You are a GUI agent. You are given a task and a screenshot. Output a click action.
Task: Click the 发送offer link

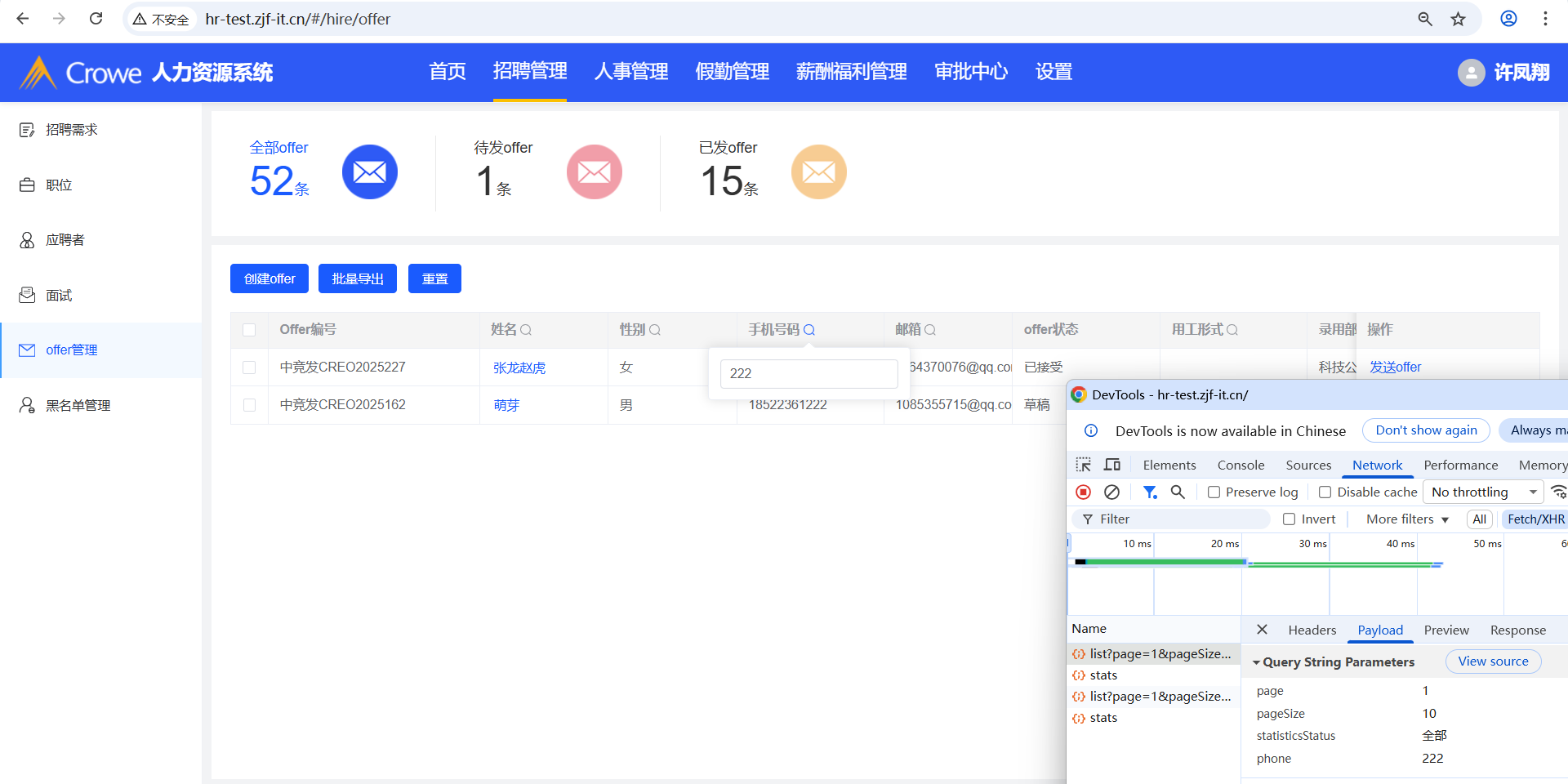click(x=1395, y=367)
